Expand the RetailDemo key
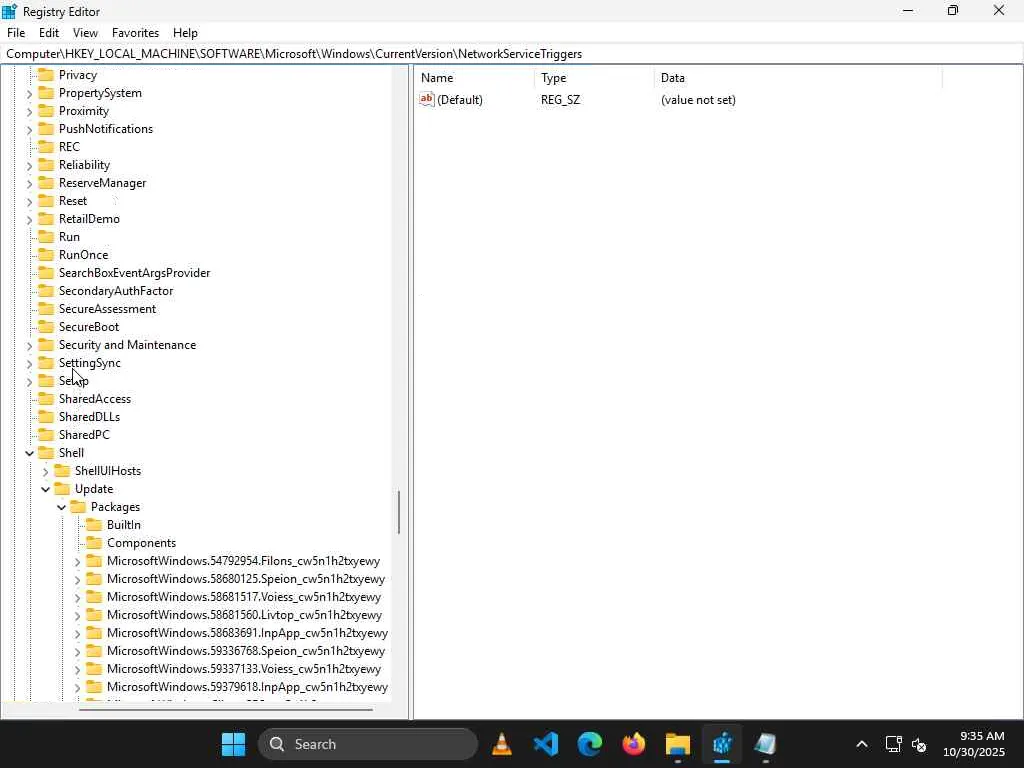 click(29, 219)
